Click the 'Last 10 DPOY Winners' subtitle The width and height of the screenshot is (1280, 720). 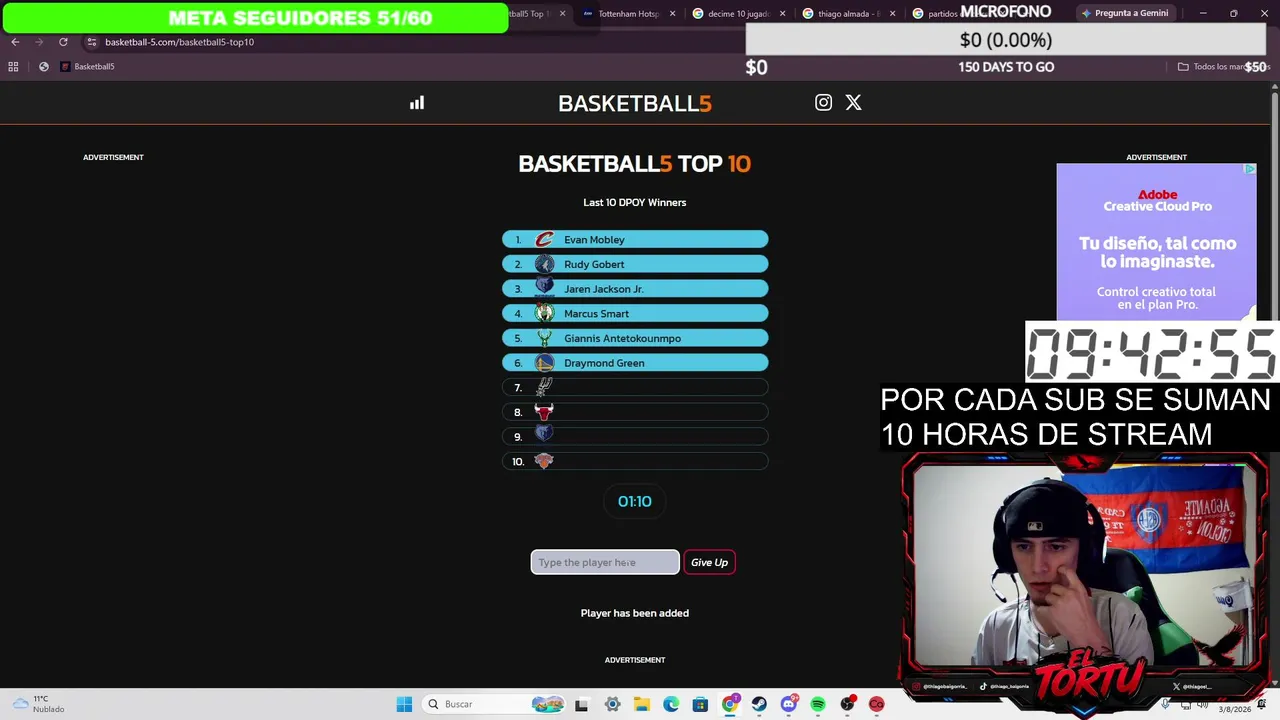[x=635, y=202]
